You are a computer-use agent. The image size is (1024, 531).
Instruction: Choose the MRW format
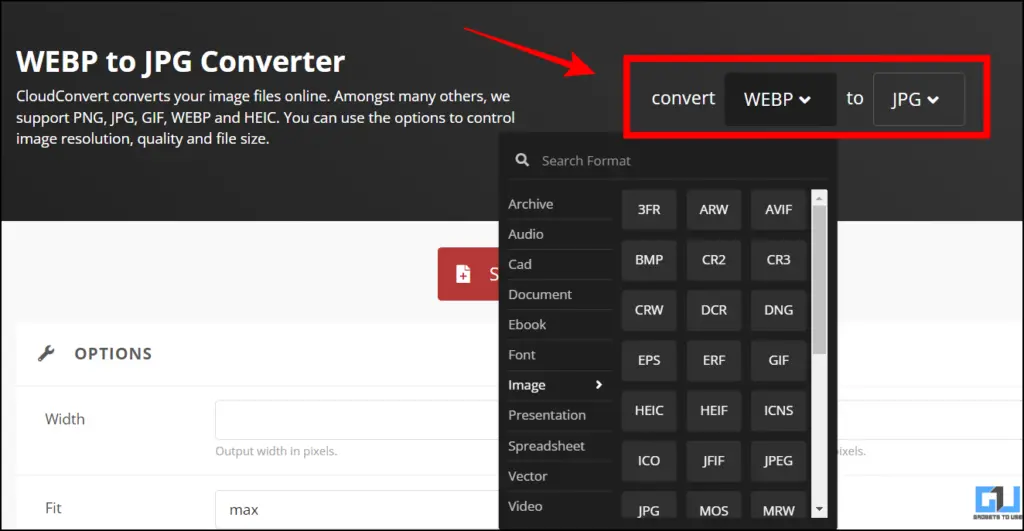pyautogui.click(x=778, y=506)
